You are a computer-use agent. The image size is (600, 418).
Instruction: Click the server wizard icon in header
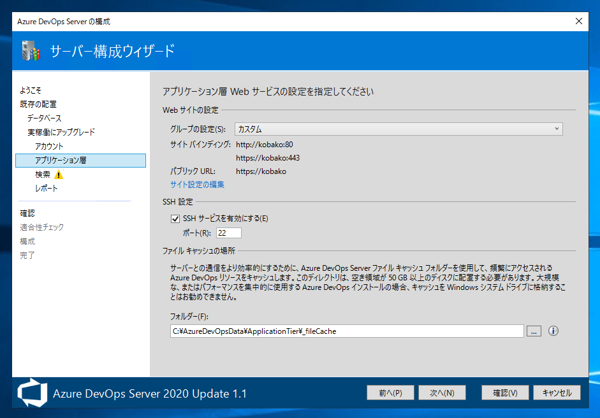coord(31,51)
